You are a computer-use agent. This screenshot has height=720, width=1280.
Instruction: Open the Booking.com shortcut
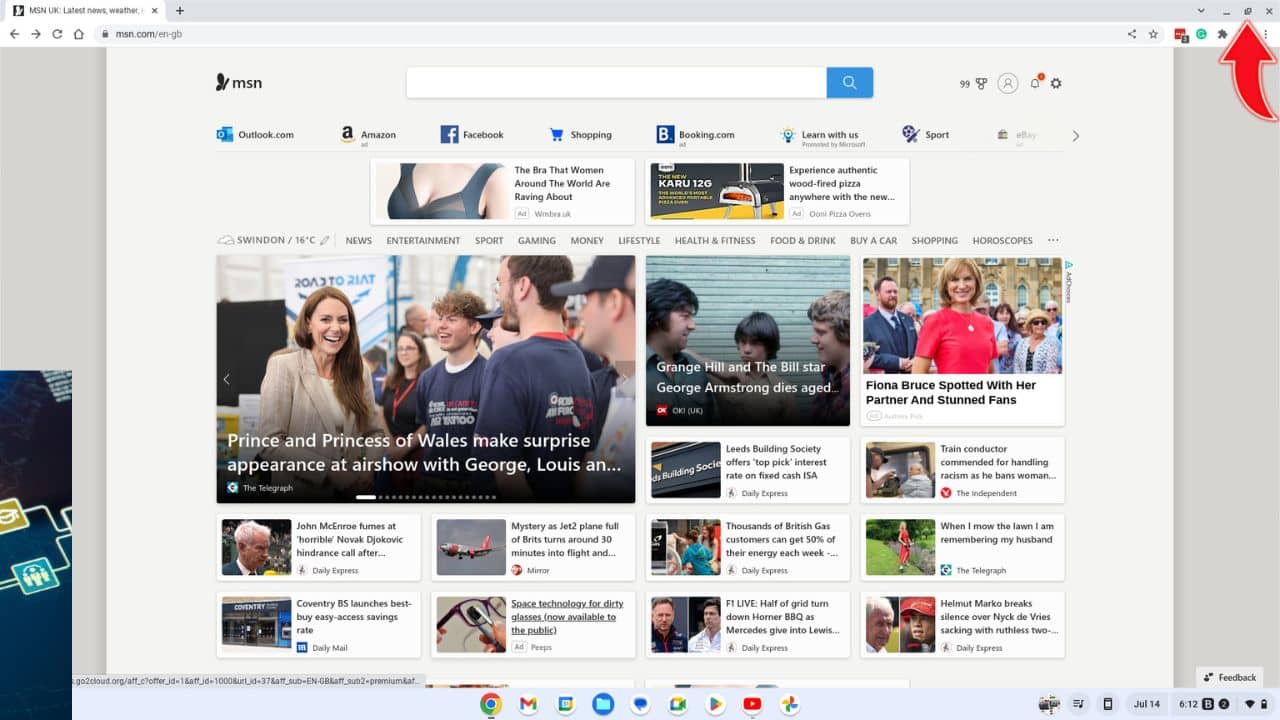695,135
